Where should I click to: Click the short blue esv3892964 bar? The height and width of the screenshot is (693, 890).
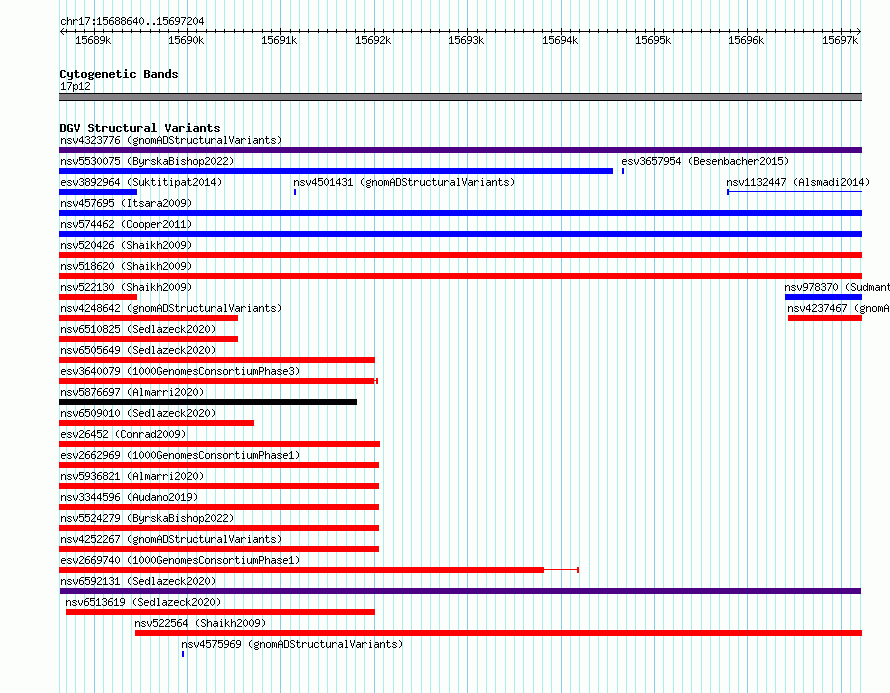98,192
